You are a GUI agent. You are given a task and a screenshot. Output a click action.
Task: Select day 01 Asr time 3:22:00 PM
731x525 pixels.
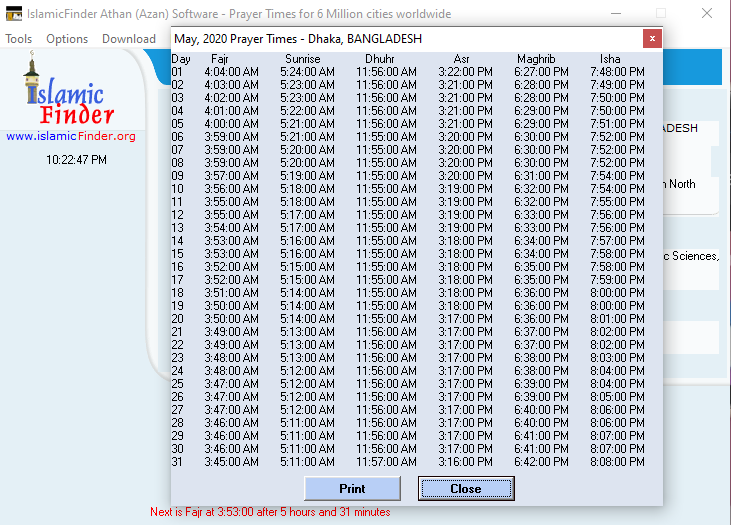pyautogui.click(x=465, y=72)
